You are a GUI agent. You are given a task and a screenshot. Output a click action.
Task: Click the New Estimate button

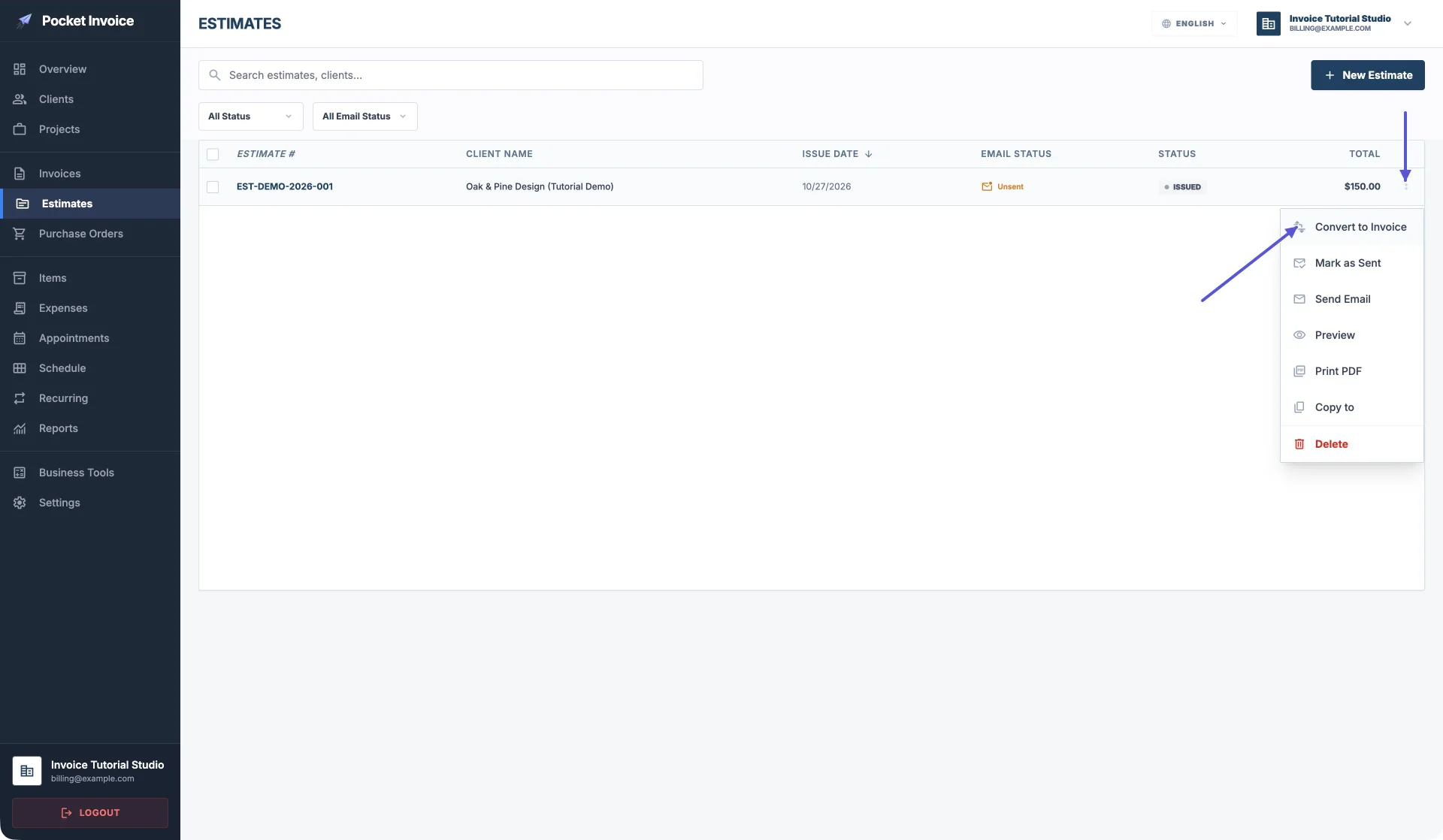(1368, 75)
